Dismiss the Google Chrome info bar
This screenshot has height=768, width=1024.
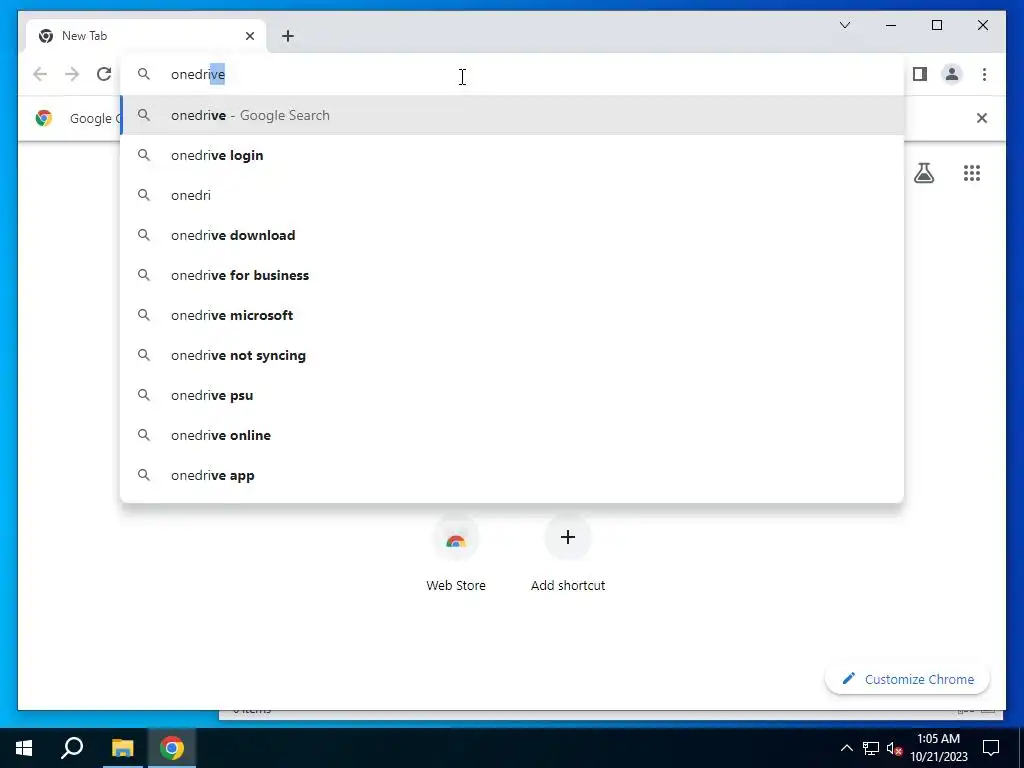tap(982, 118)
